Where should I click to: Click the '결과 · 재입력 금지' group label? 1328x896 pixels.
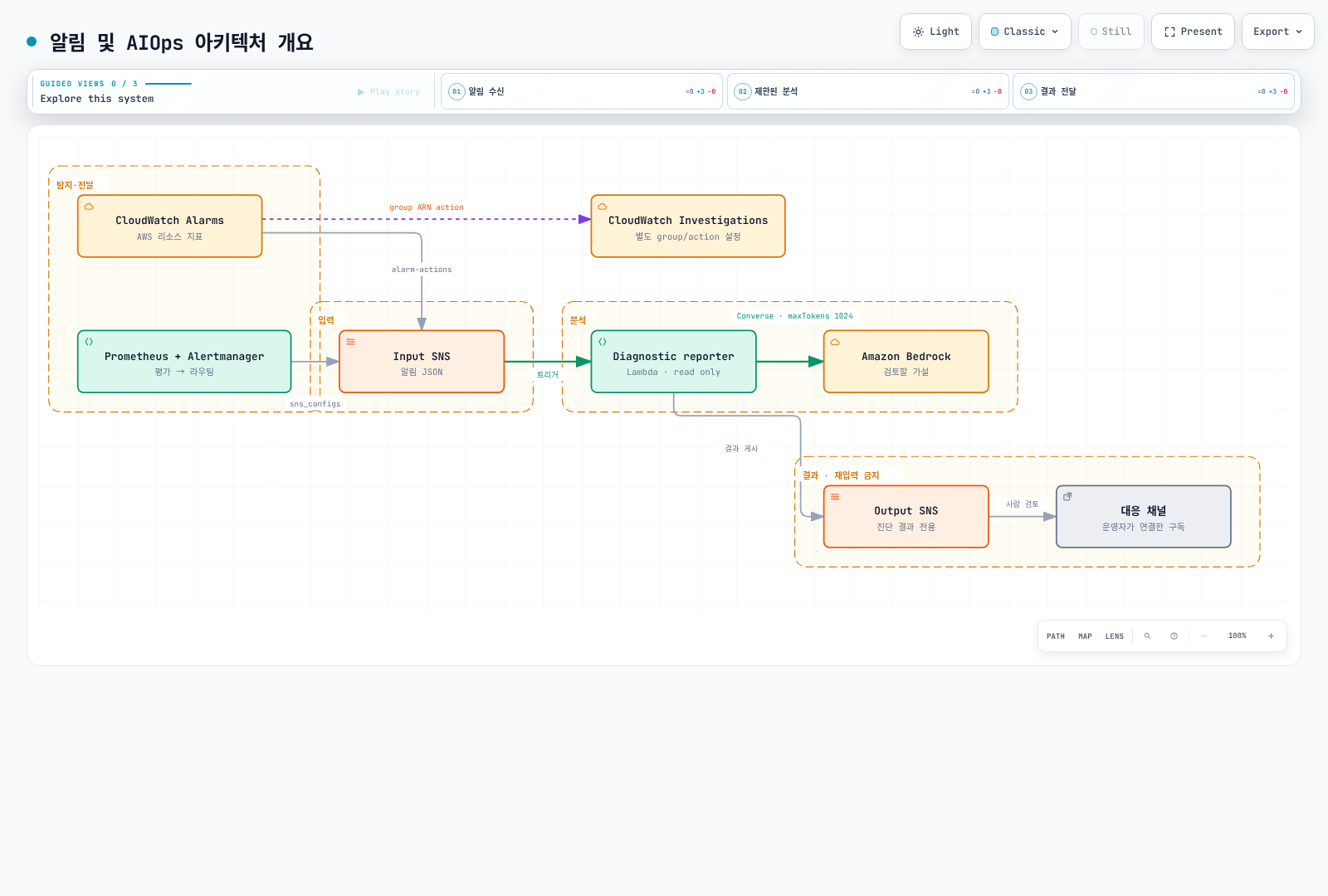[841, 475]
